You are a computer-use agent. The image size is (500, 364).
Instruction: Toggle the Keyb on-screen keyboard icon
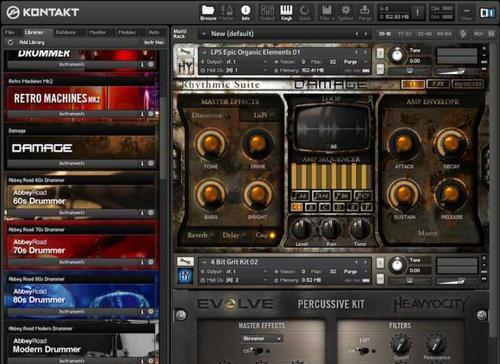(x=286, y=13)
